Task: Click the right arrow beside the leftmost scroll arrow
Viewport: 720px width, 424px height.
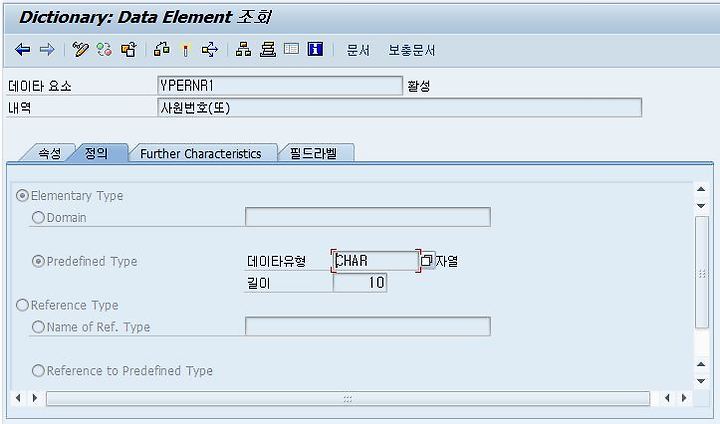Action: pyautogui.click(x=35, y=398)
